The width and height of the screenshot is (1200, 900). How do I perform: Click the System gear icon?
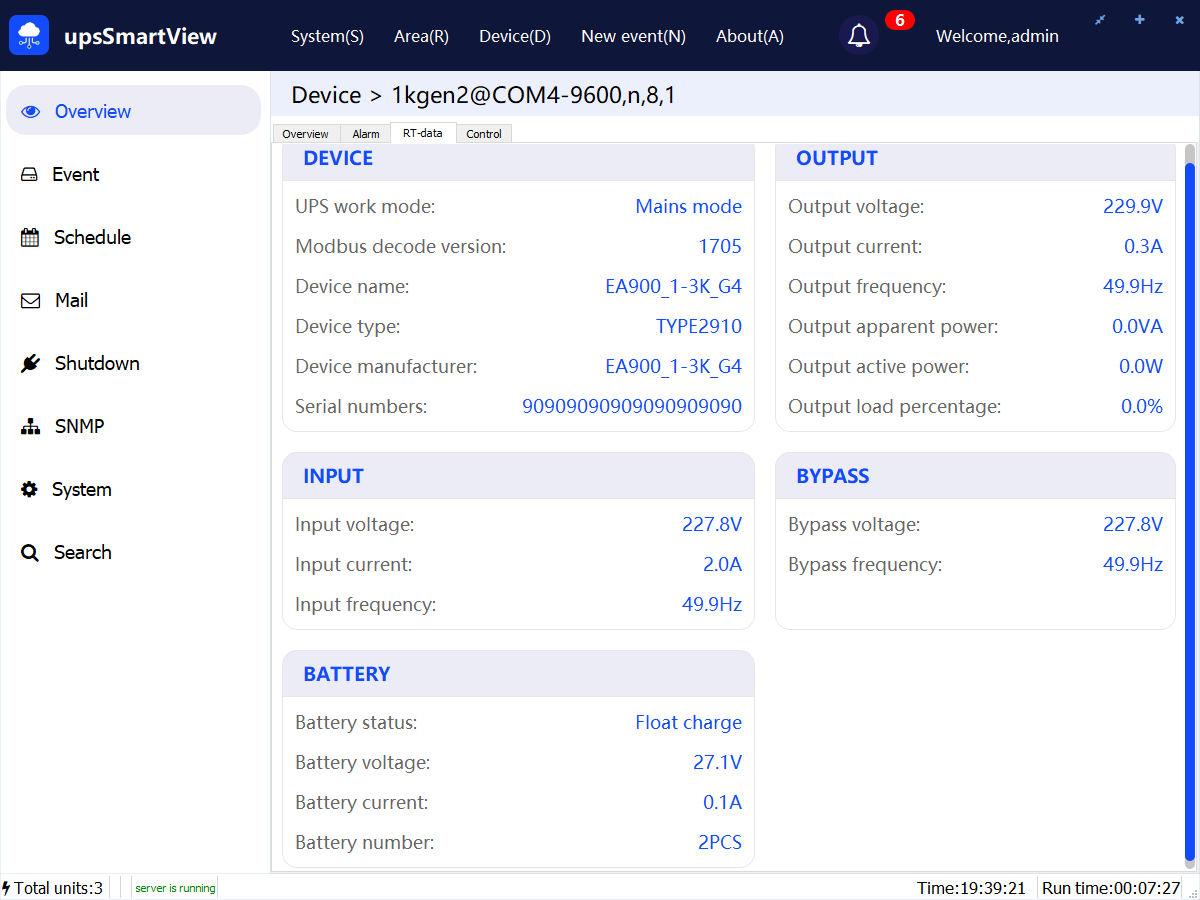click(30, 490)
